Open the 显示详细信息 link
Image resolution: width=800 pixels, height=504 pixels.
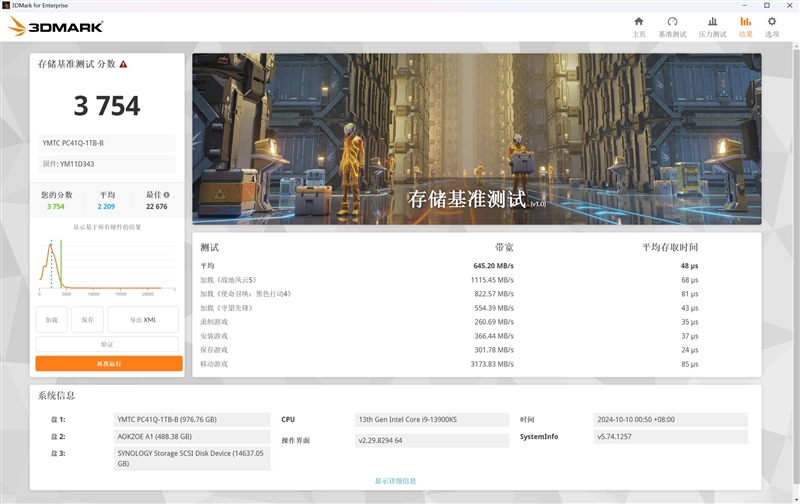395,481
